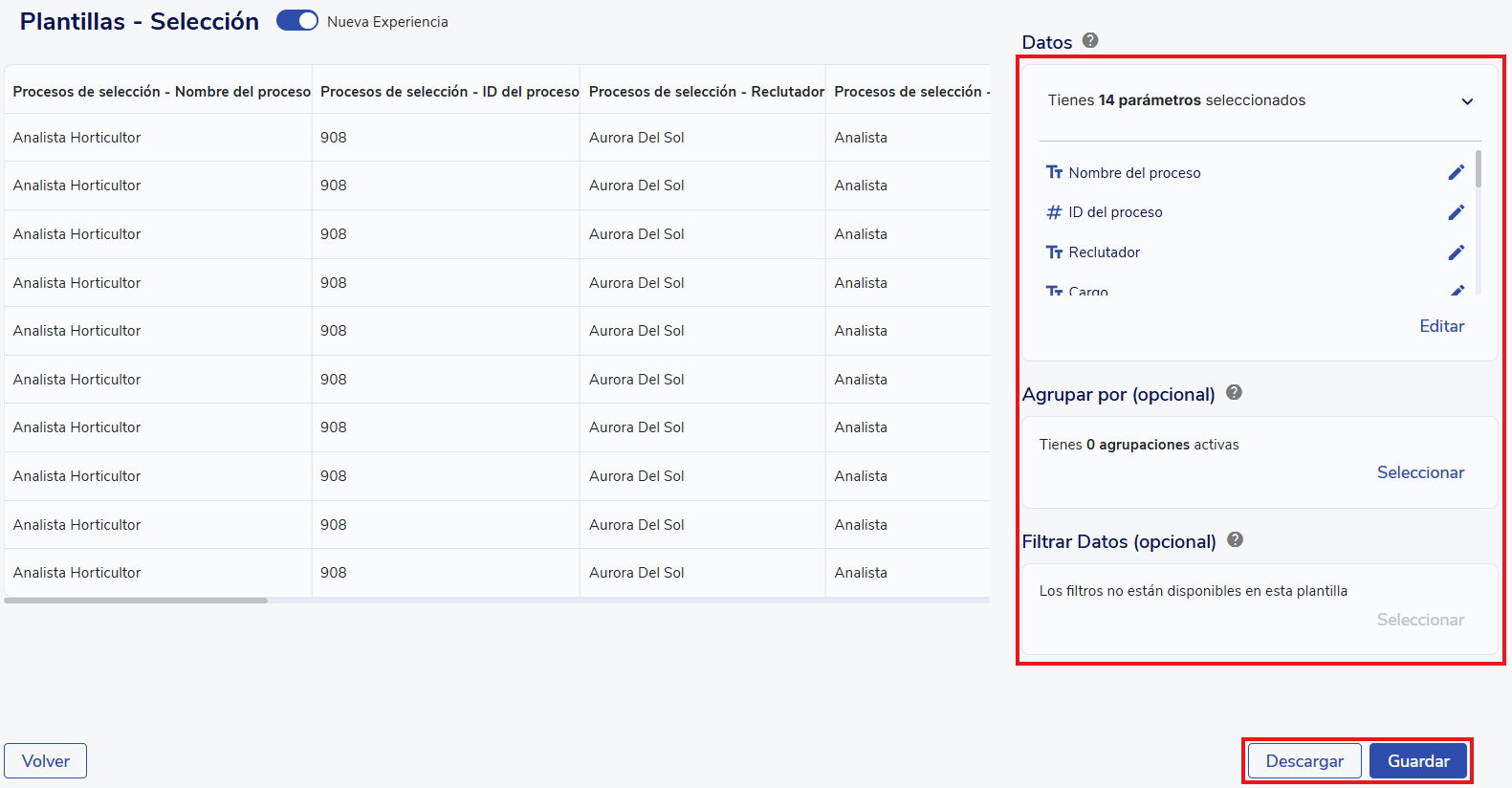
Task: Collapse the selected parameters chevron
Action: (1467, 101)
